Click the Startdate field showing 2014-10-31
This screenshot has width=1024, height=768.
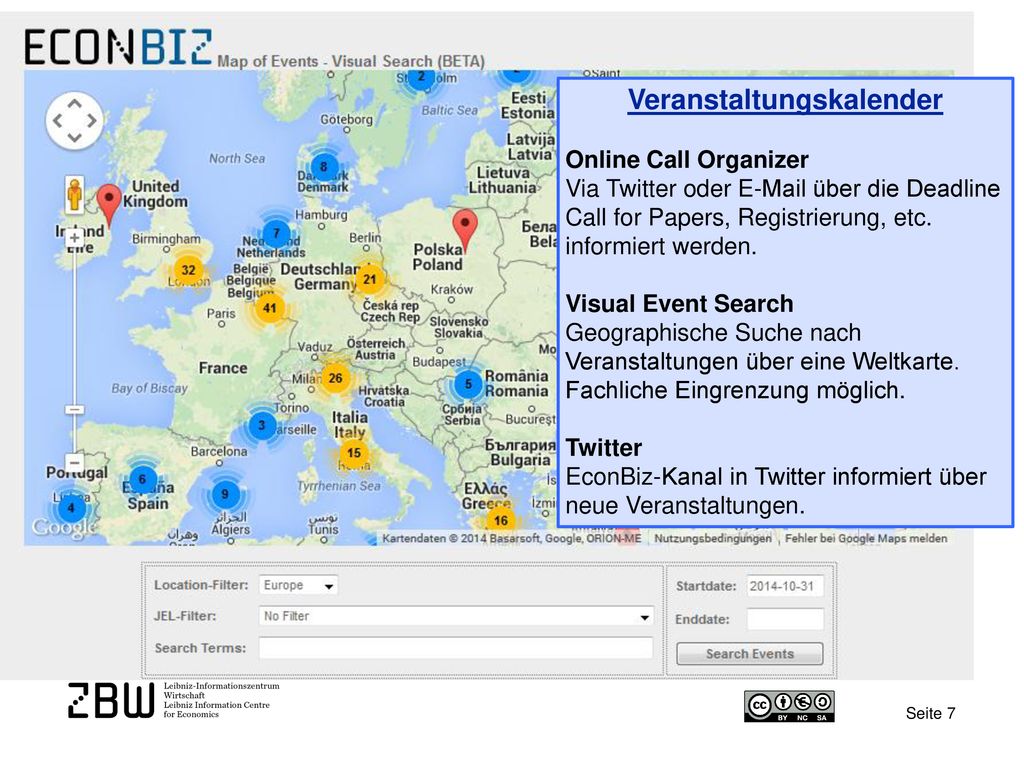pyautogui.click(x=784, y=586)
